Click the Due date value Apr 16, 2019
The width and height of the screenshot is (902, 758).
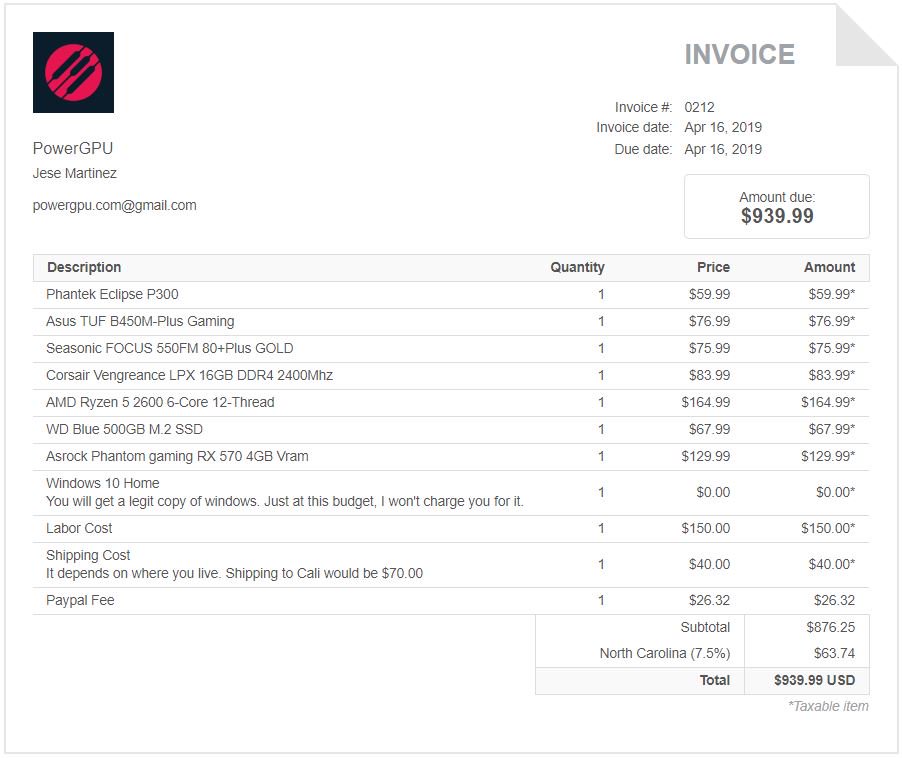click(x=723, y=150)
